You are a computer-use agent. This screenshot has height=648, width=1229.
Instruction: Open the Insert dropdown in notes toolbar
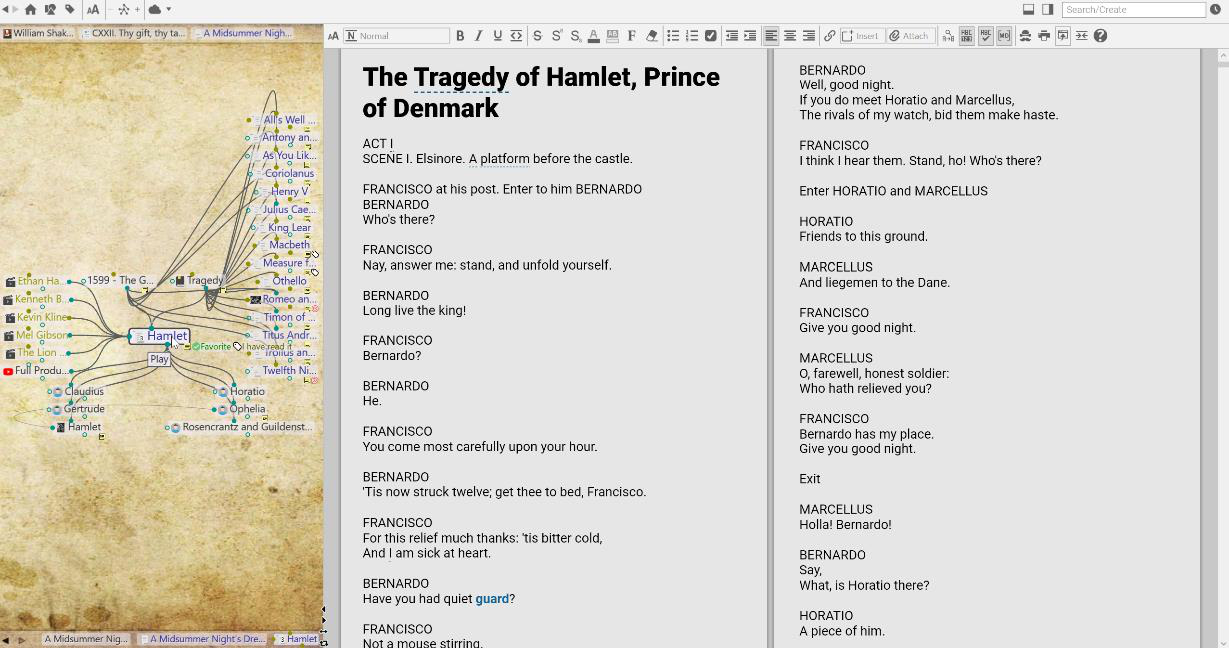point(860,36)
